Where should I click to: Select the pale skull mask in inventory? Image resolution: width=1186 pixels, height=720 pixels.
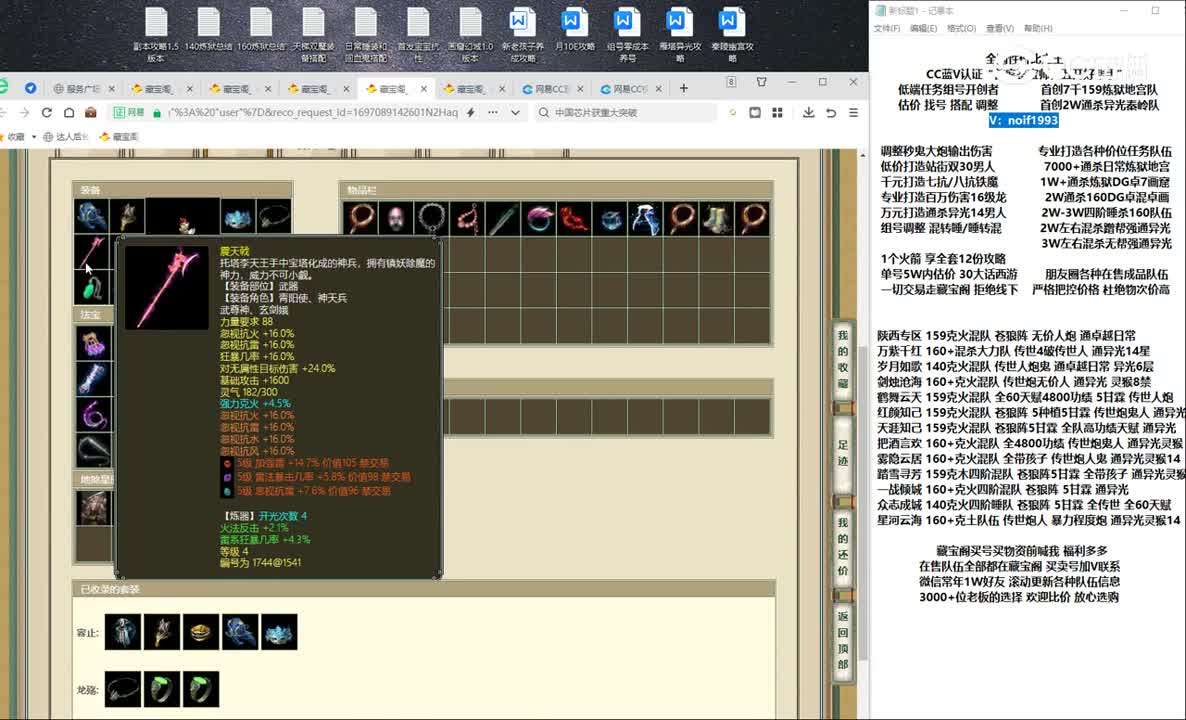(x=396, y=219)
